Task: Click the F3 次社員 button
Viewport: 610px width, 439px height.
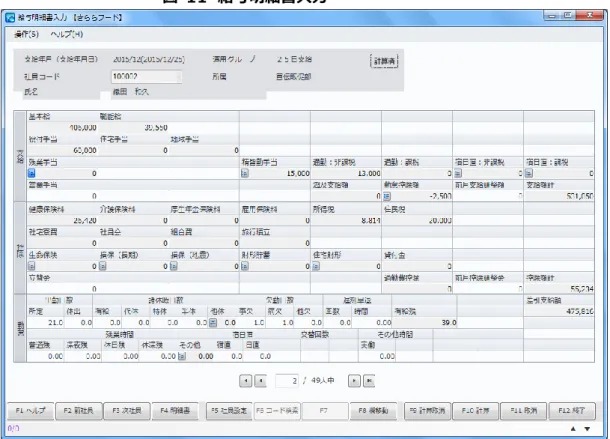Action: coord(127,411)
